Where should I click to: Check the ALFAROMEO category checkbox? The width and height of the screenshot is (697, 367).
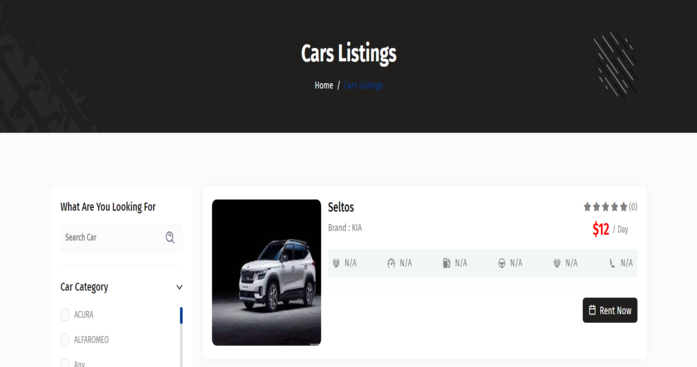tap(65, 340)
